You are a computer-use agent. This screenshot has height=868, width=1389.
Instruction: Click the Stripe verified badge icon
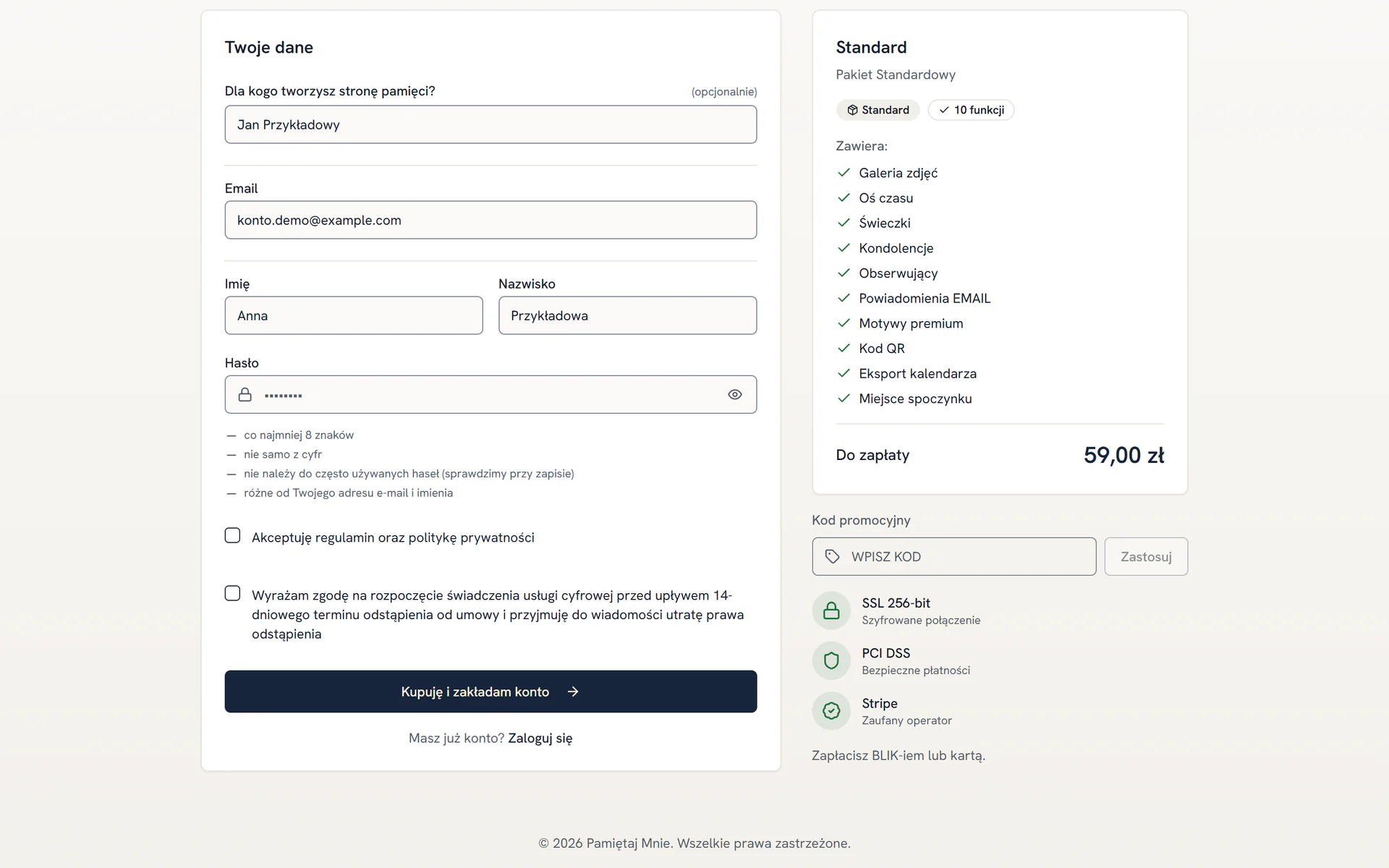(x=831, y=711)
